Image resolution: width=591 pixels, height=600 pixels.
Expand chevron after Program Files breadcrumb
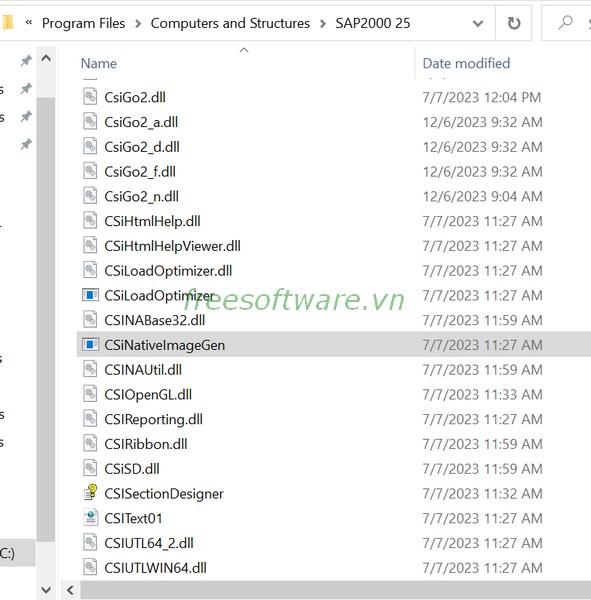tap(138, 24)
